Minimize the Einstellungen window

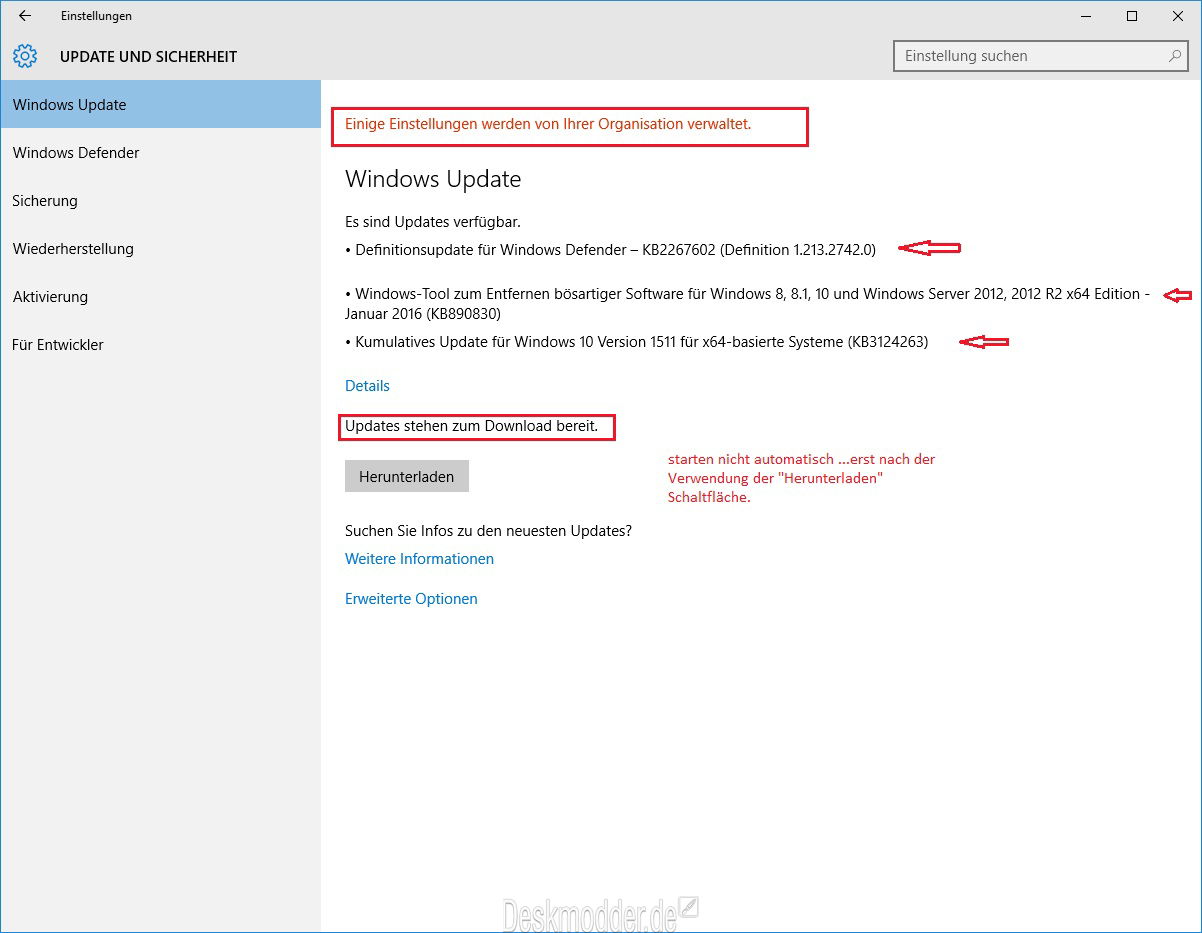tap(1086, 16)
